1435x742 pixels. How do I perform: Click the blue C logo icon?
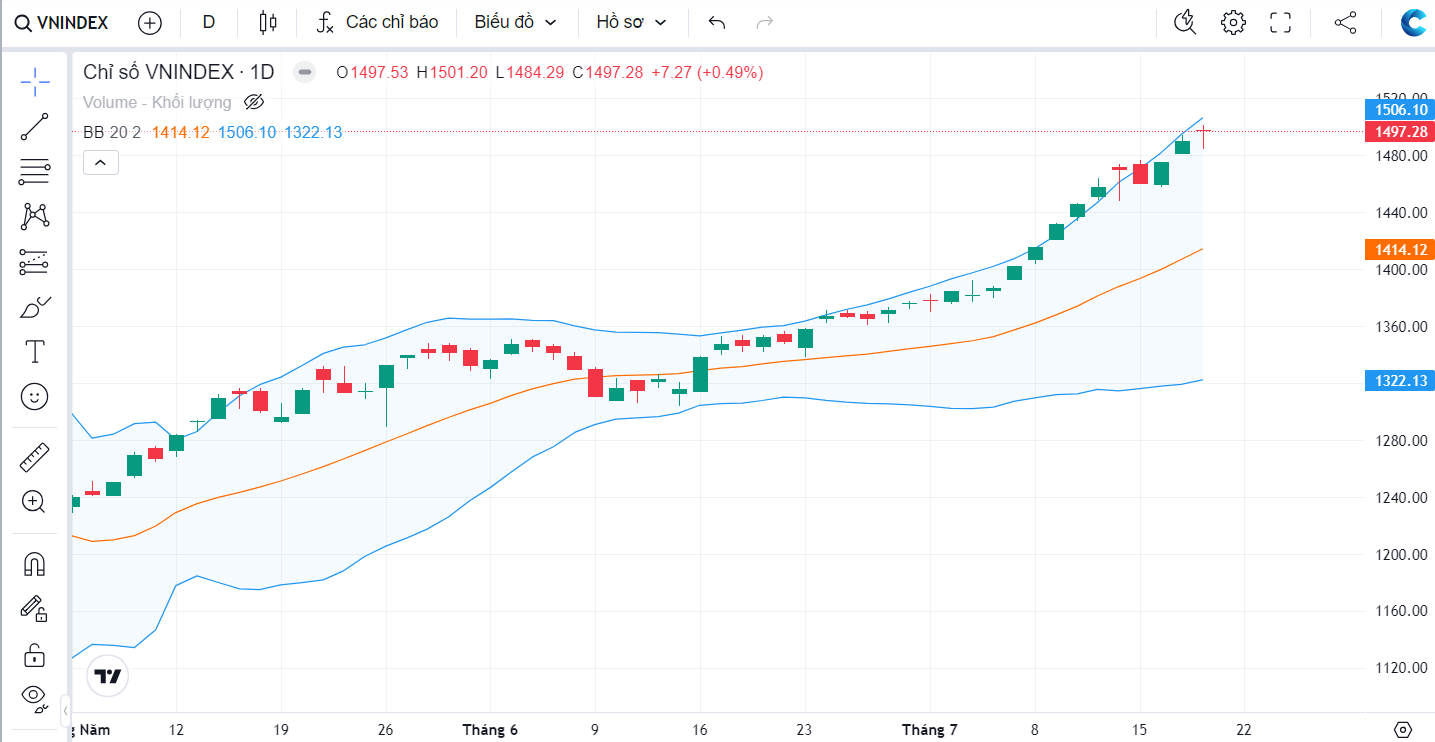1414,22
